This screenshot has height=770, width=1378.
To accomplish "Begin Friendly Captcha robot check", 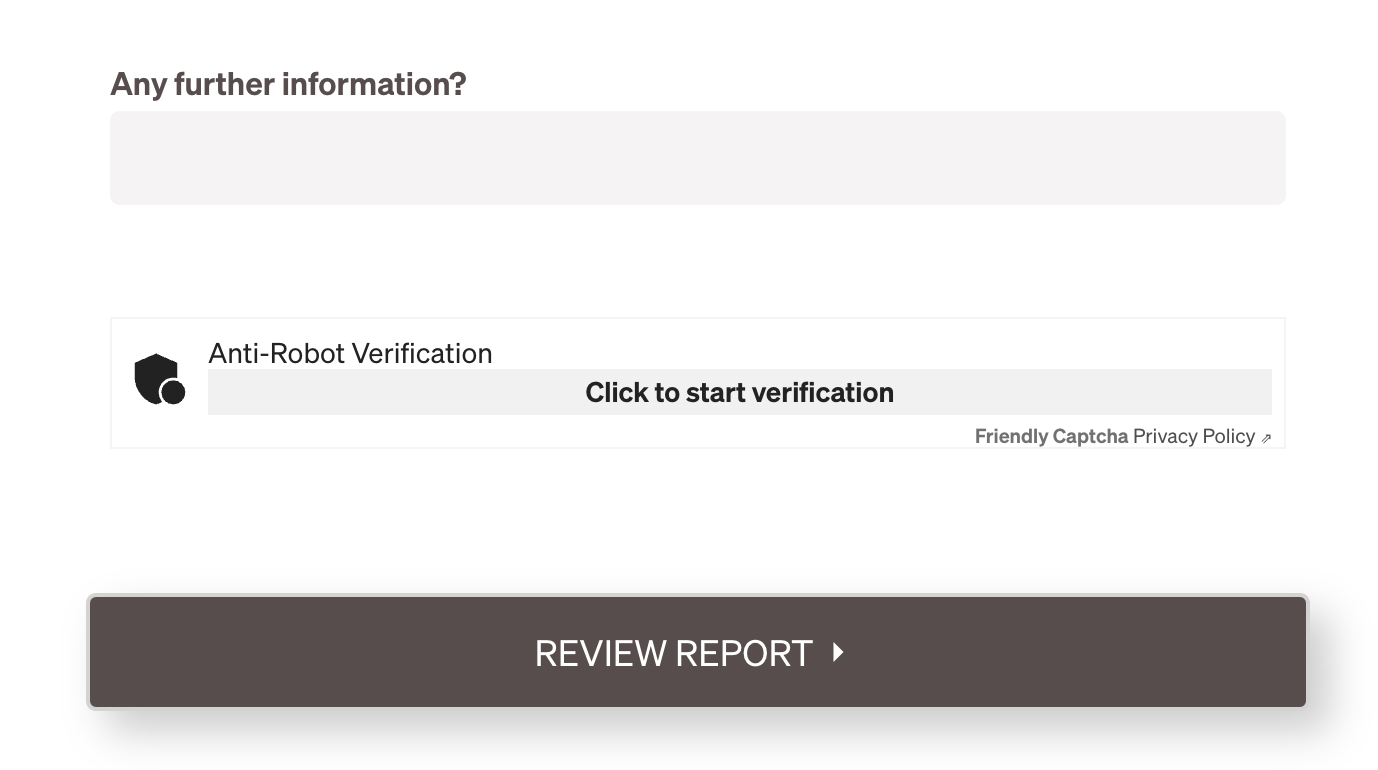I will tap(739, 392).
